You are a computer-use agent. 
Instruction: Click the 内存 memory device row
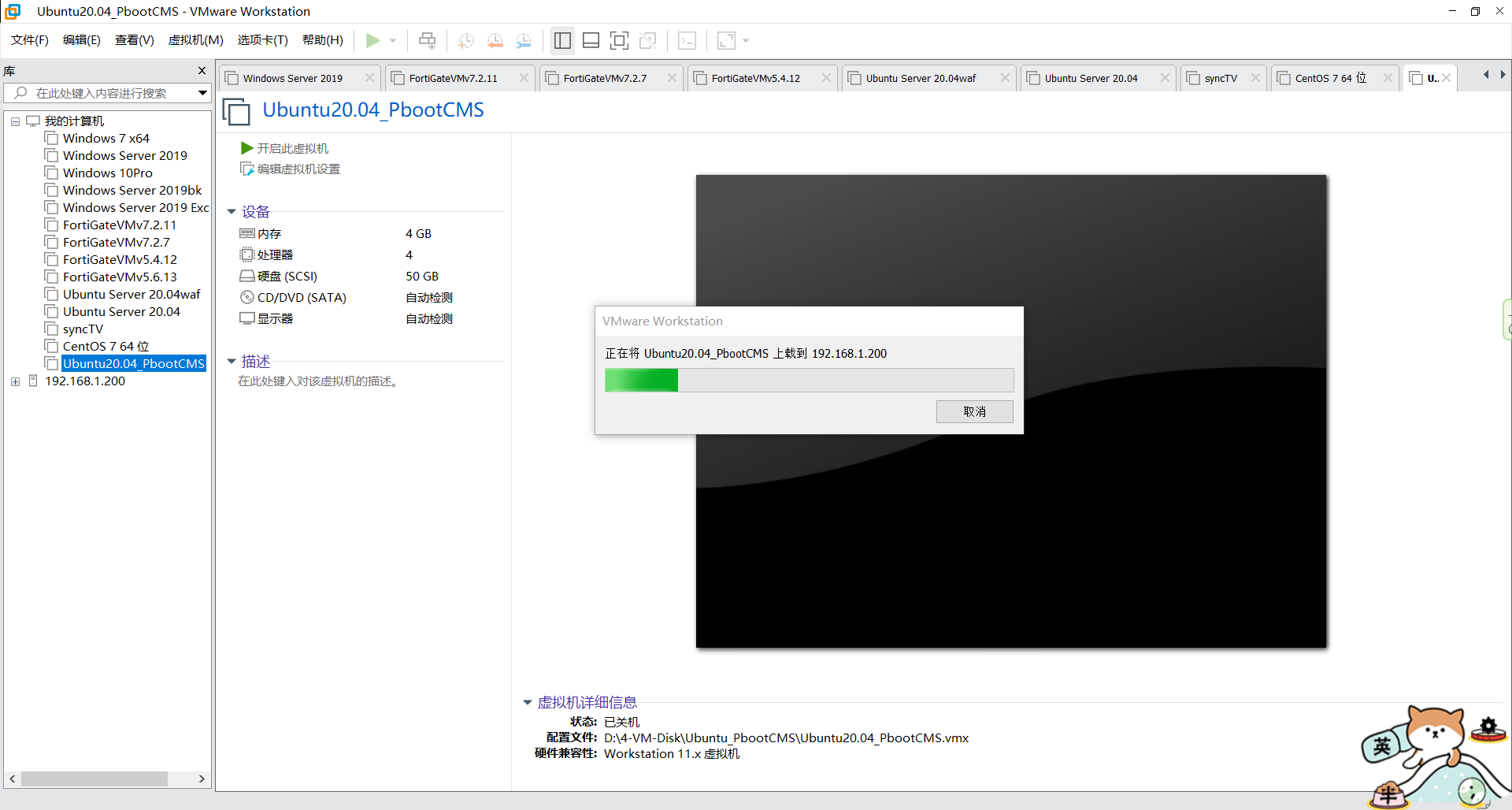[370, 234]
